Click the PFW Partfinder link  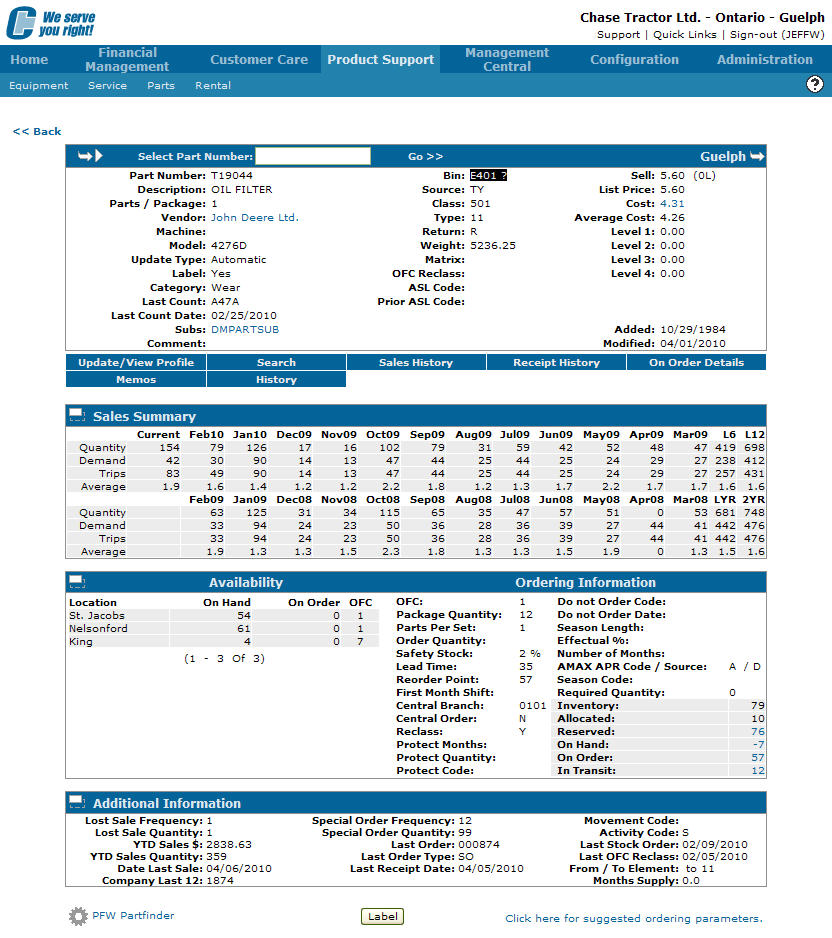(x=133, y=915)
